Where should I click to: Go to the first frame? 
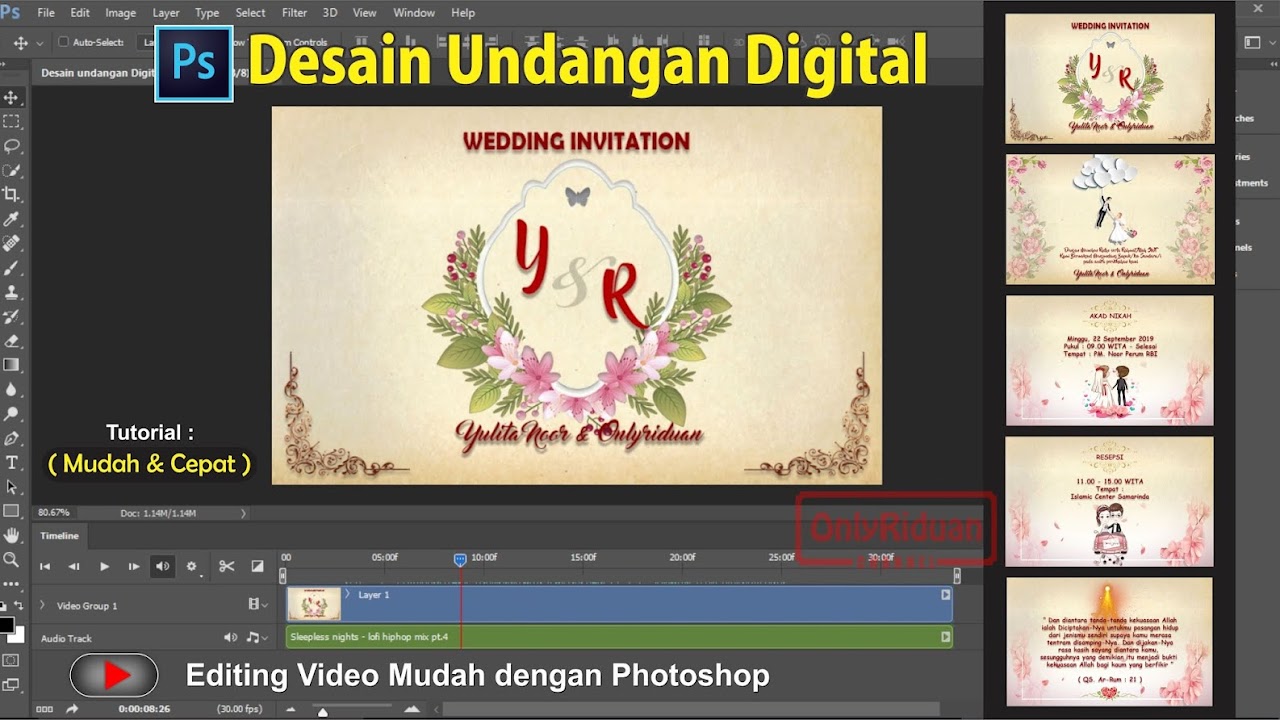45,566
